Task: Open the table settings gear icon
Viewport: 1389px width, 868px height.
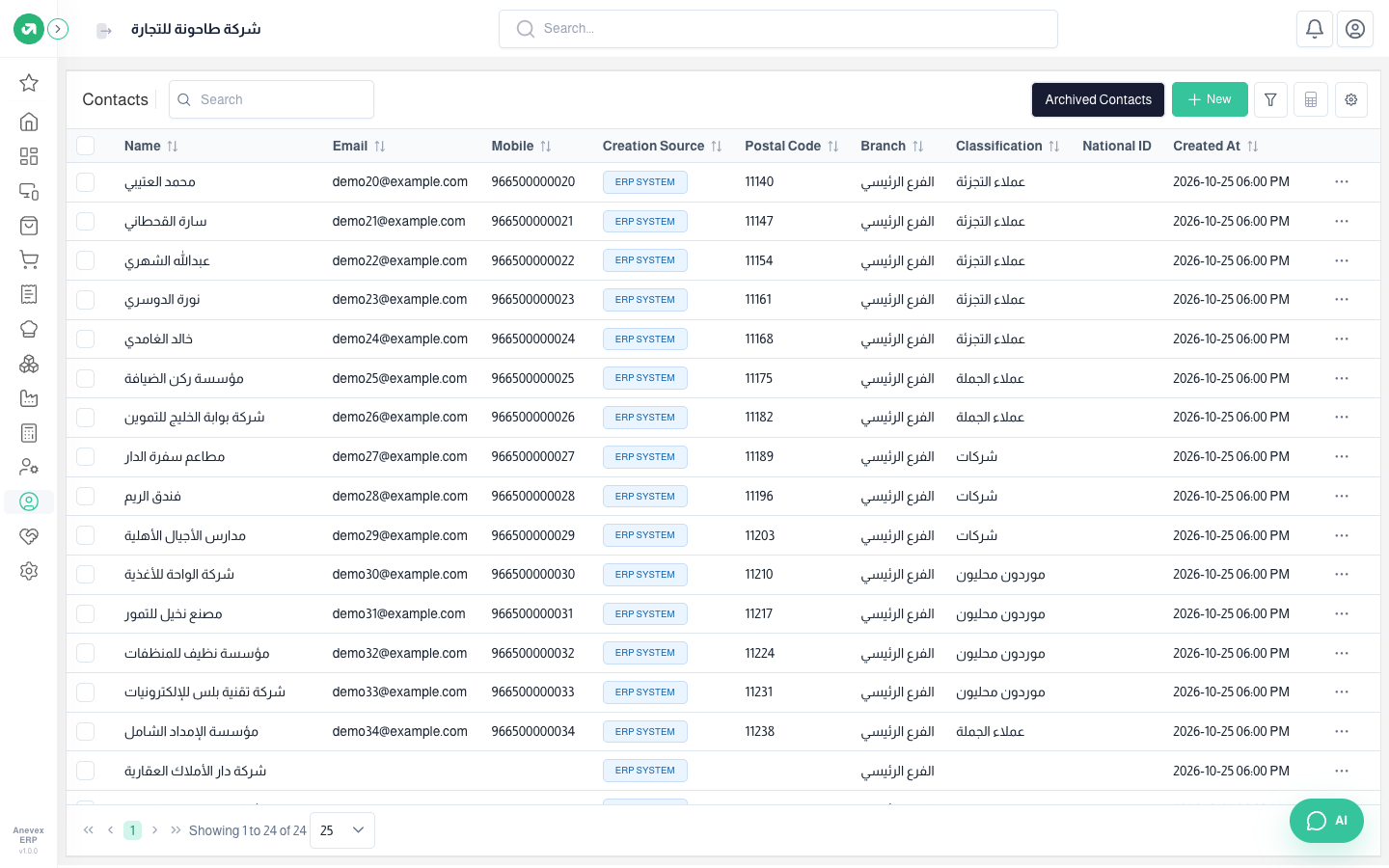Action: [1351, 99]
